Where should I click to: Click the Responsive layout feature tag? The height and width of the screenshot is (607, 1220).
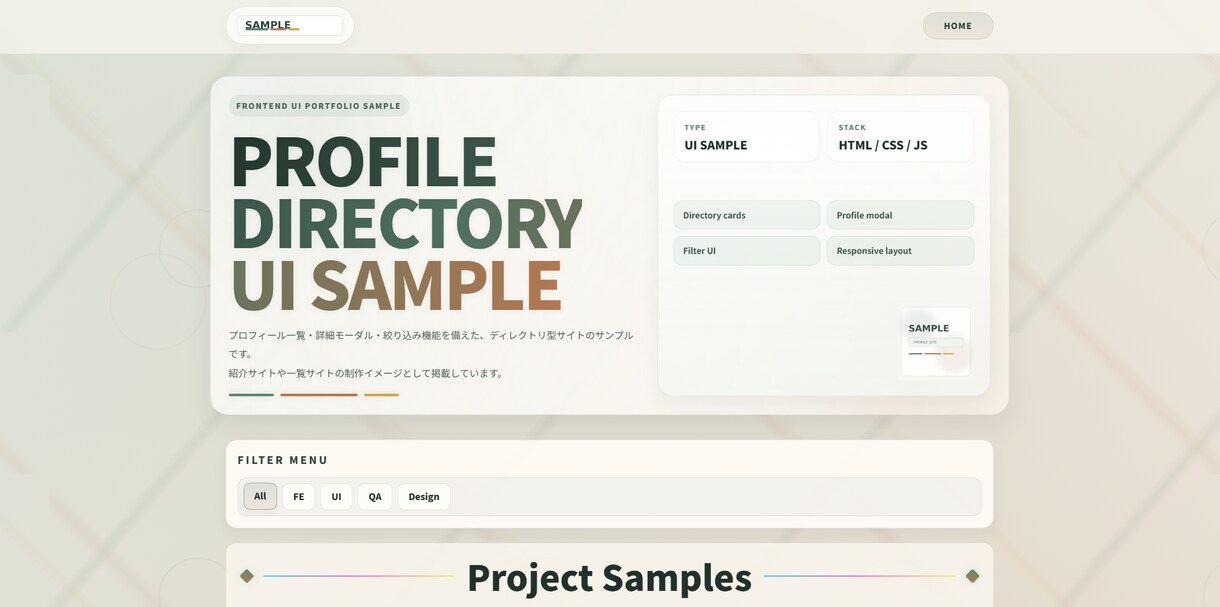899,250
